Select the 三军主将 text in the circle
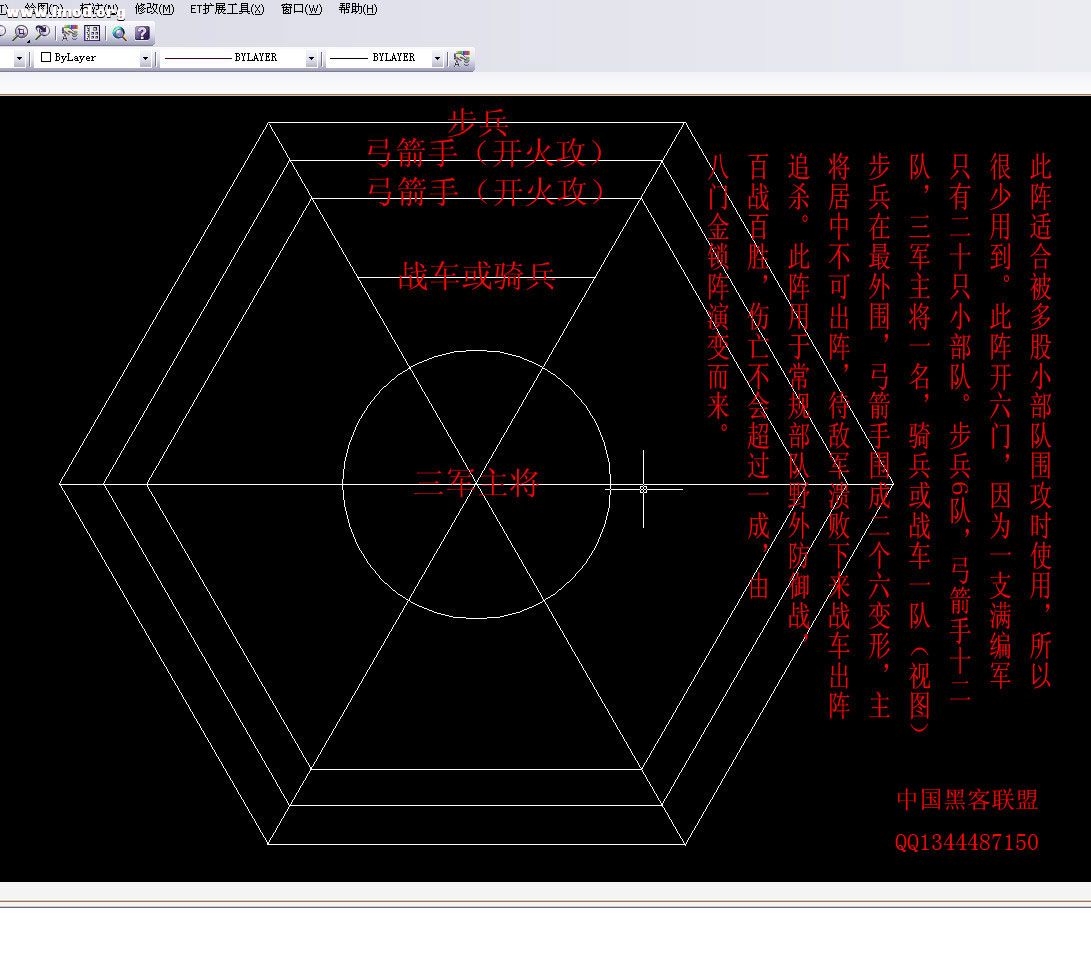This screenshot has height=974, width=1091. (x=476, y=483)
